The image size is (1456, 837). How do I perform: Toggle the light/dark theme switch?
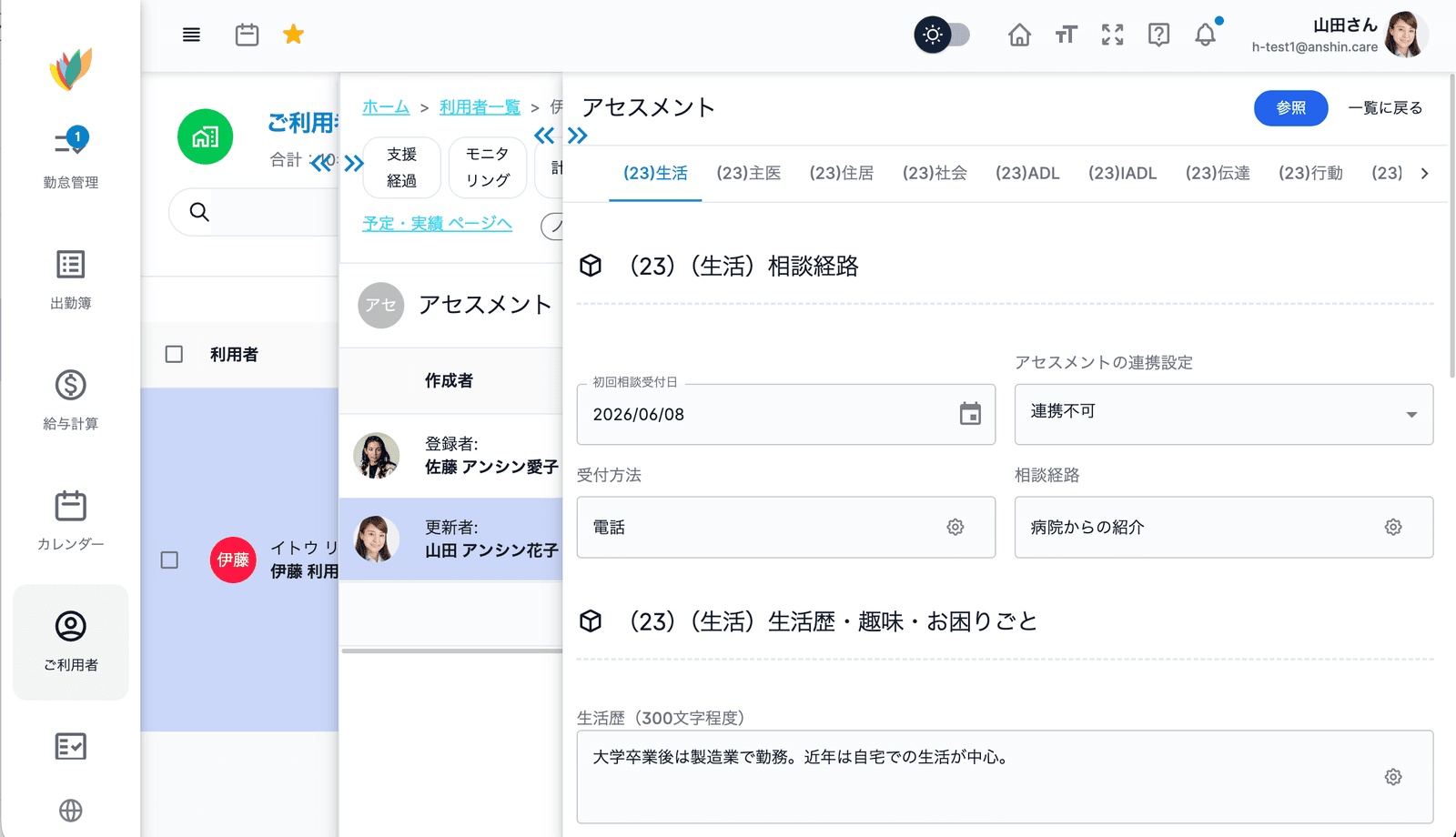click(943, 35)
